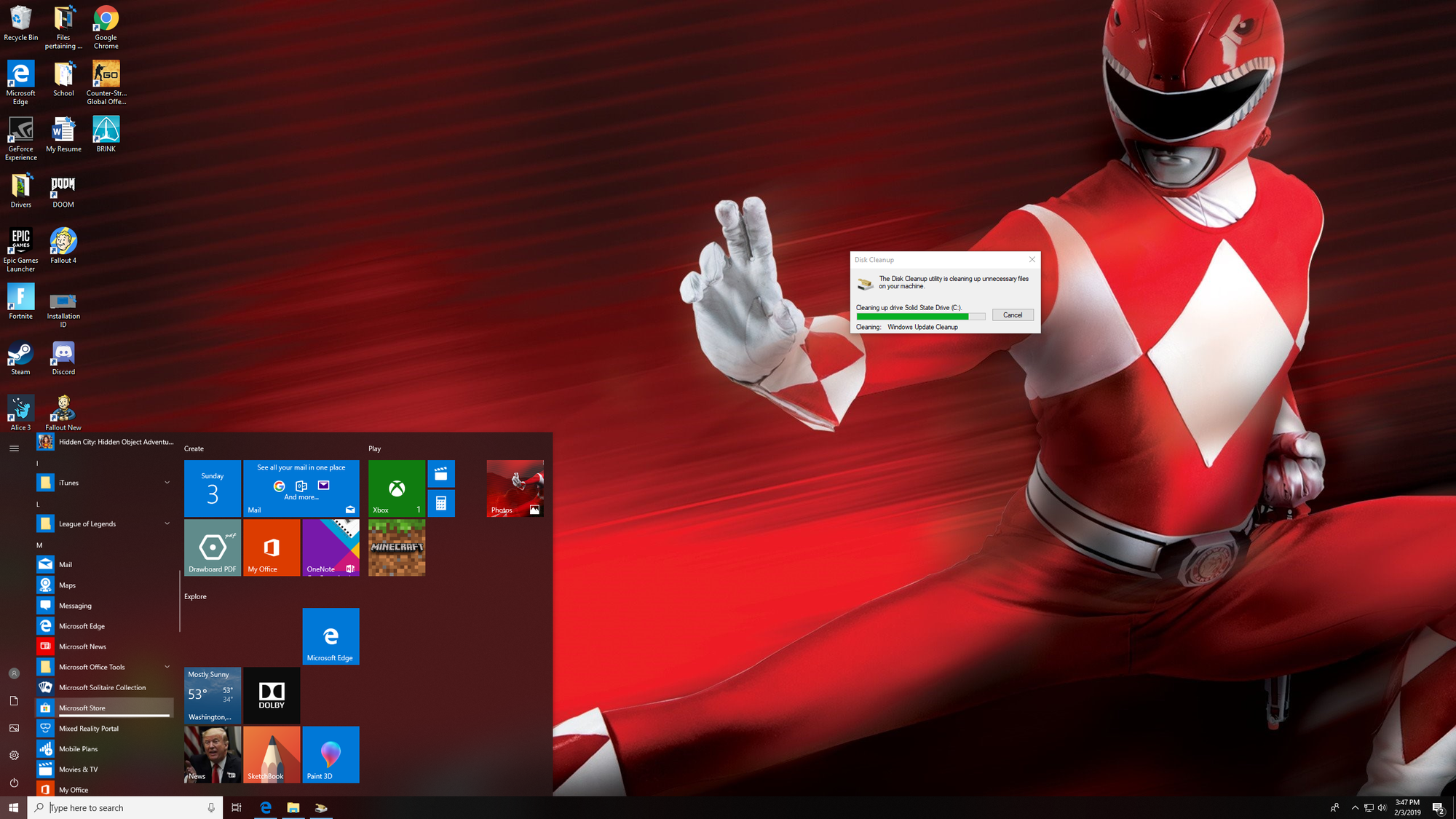This screenshot has width=1456, height=819.
Task: Open the Paint 3D tile
Action: click(331, 755)
